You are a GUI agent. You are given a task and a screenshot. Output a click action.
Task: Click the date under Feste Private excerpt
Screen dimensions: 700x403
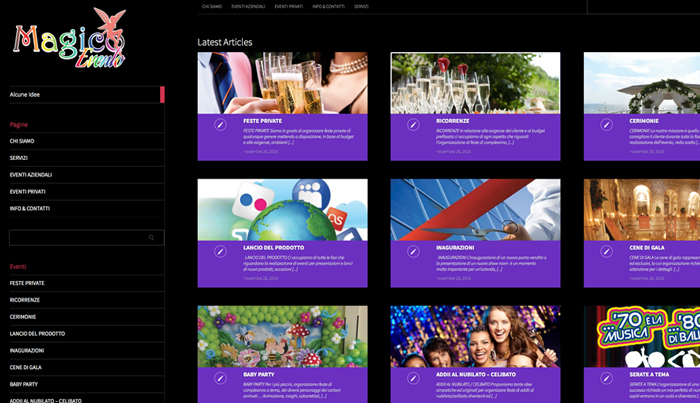pyautogui.click(x=261, y=152)
